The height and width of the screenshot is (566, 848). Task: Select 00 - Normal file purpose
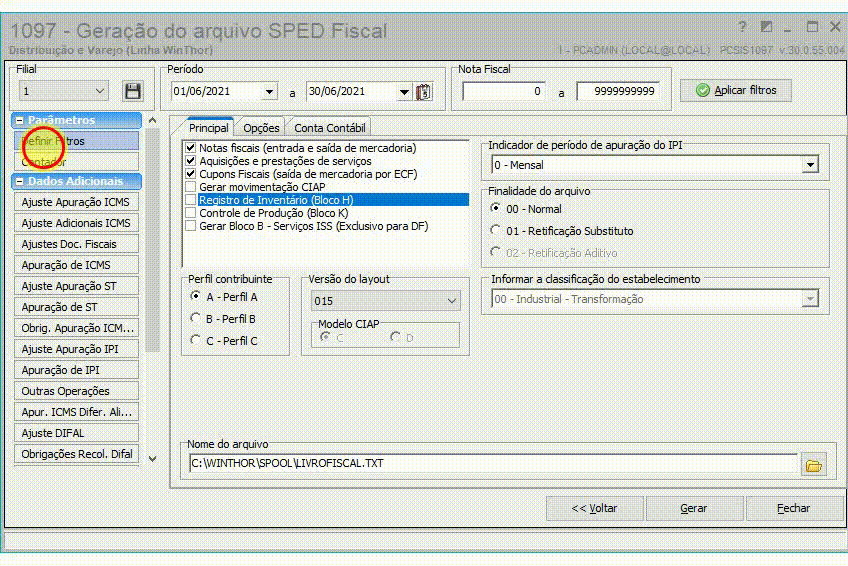tap(495, 208)
